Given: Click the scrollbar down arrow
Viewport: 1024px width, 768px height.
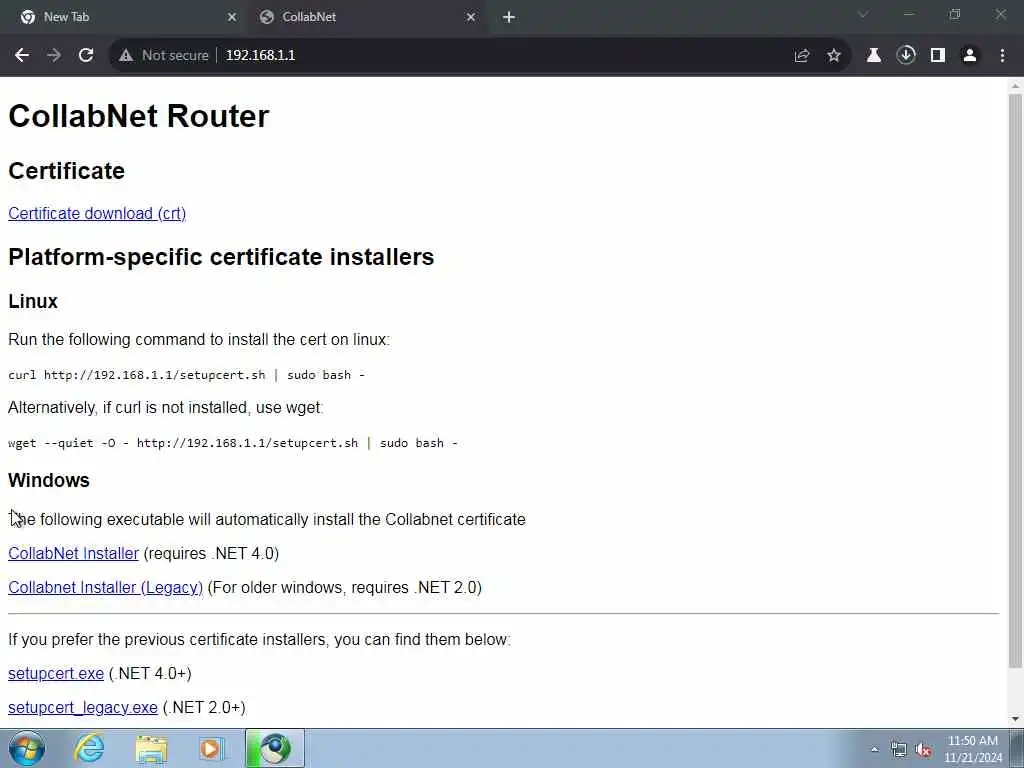Looking at the screenshot, I should click(1015, 719).
